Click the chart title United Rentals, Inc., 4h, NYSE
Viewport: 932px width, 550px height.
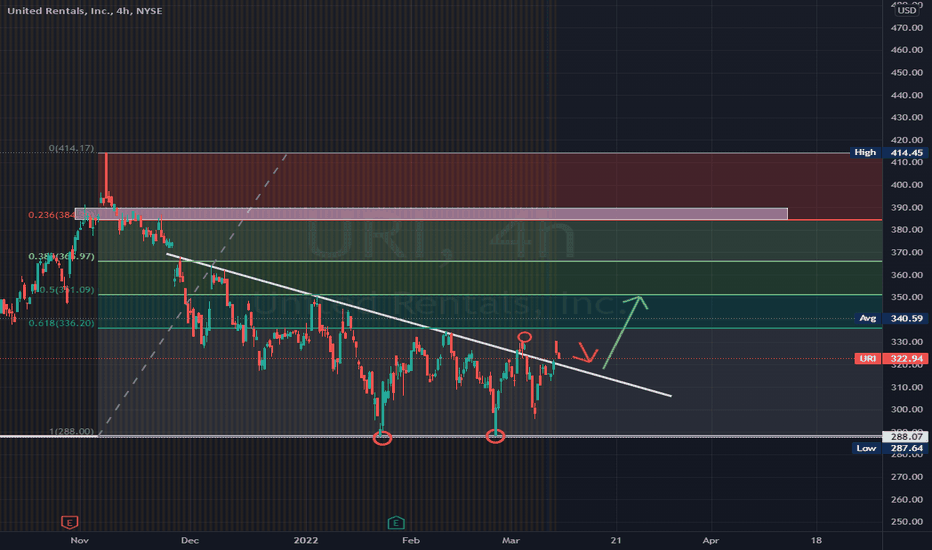click(84, 11)
